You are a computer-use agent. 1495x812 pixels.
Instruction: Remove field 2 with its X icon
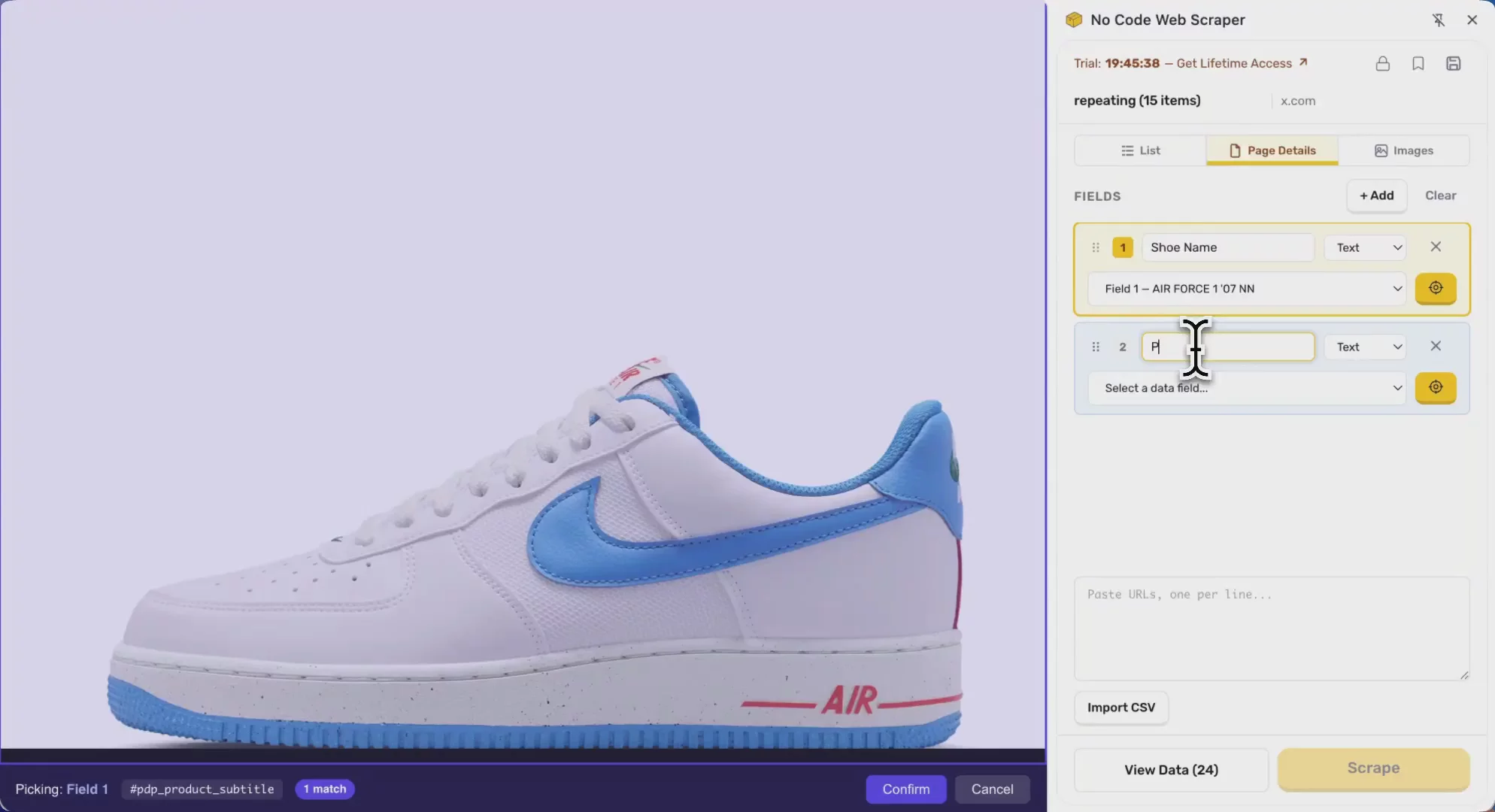[1435, 346]
